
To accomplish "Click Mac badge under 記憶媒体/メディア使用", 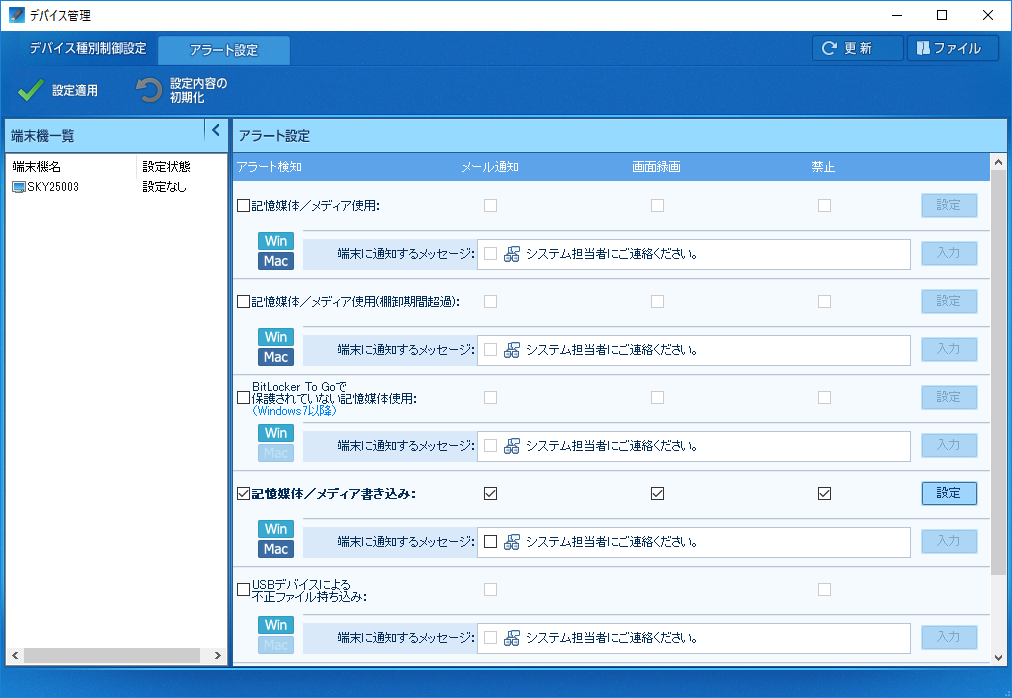I will [276, 261].
